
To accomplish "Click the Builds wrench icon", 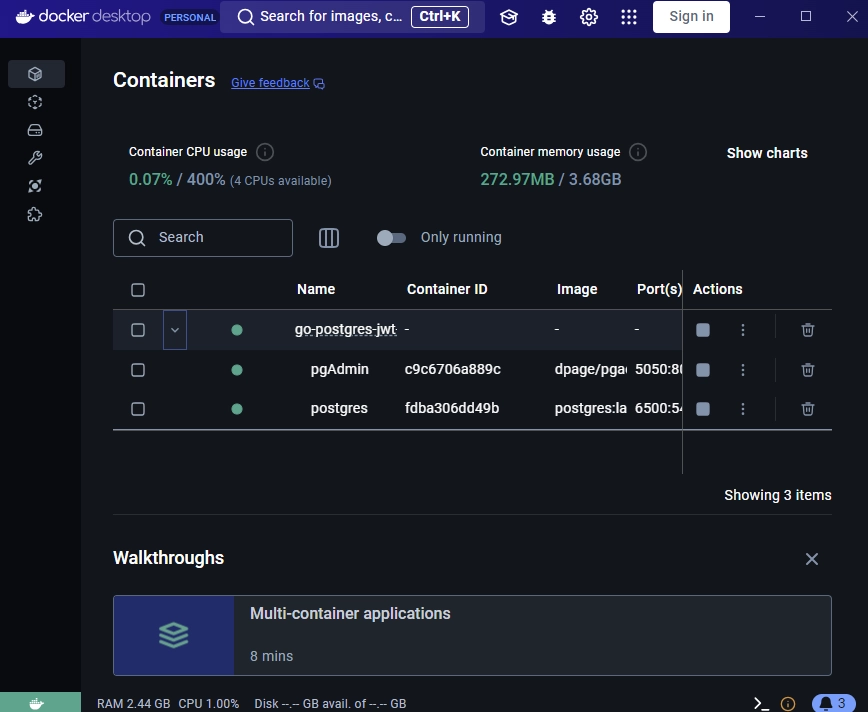I will click(35, 157).
